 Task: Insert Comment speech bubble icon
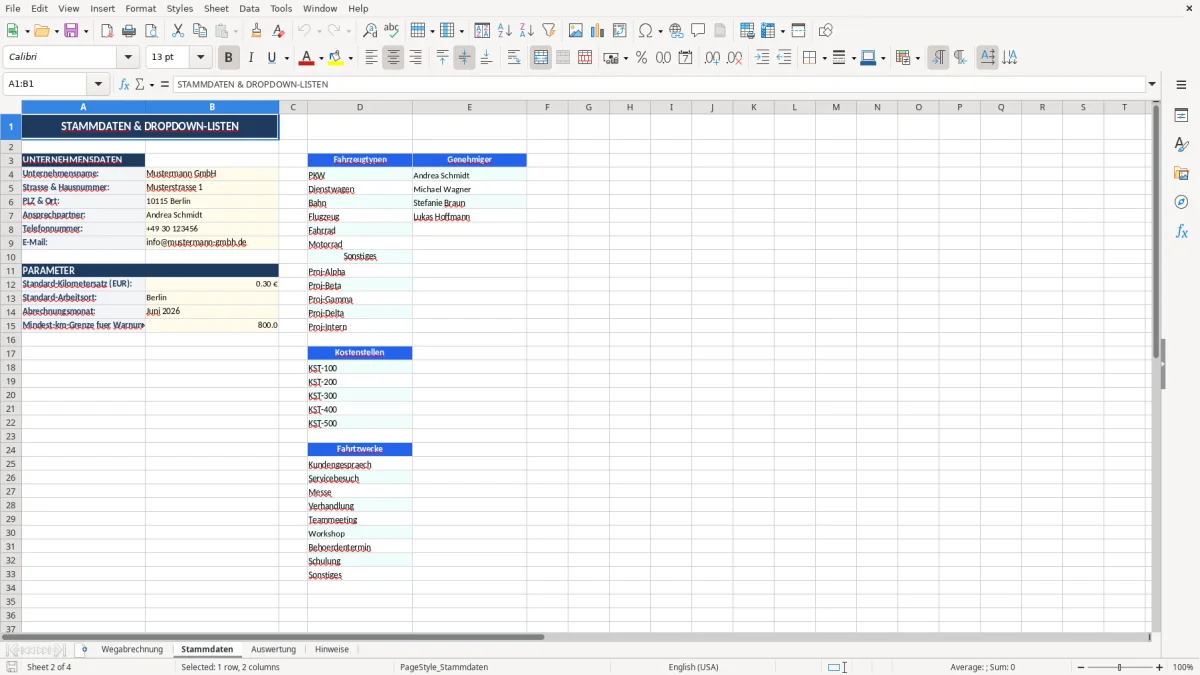point(698,31)
